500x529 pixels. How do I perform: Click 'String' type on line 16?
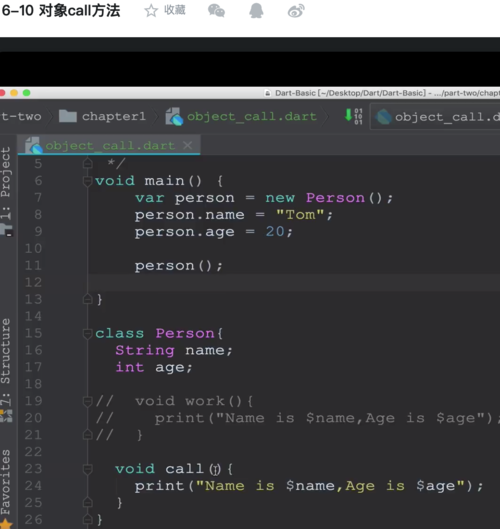145,351
